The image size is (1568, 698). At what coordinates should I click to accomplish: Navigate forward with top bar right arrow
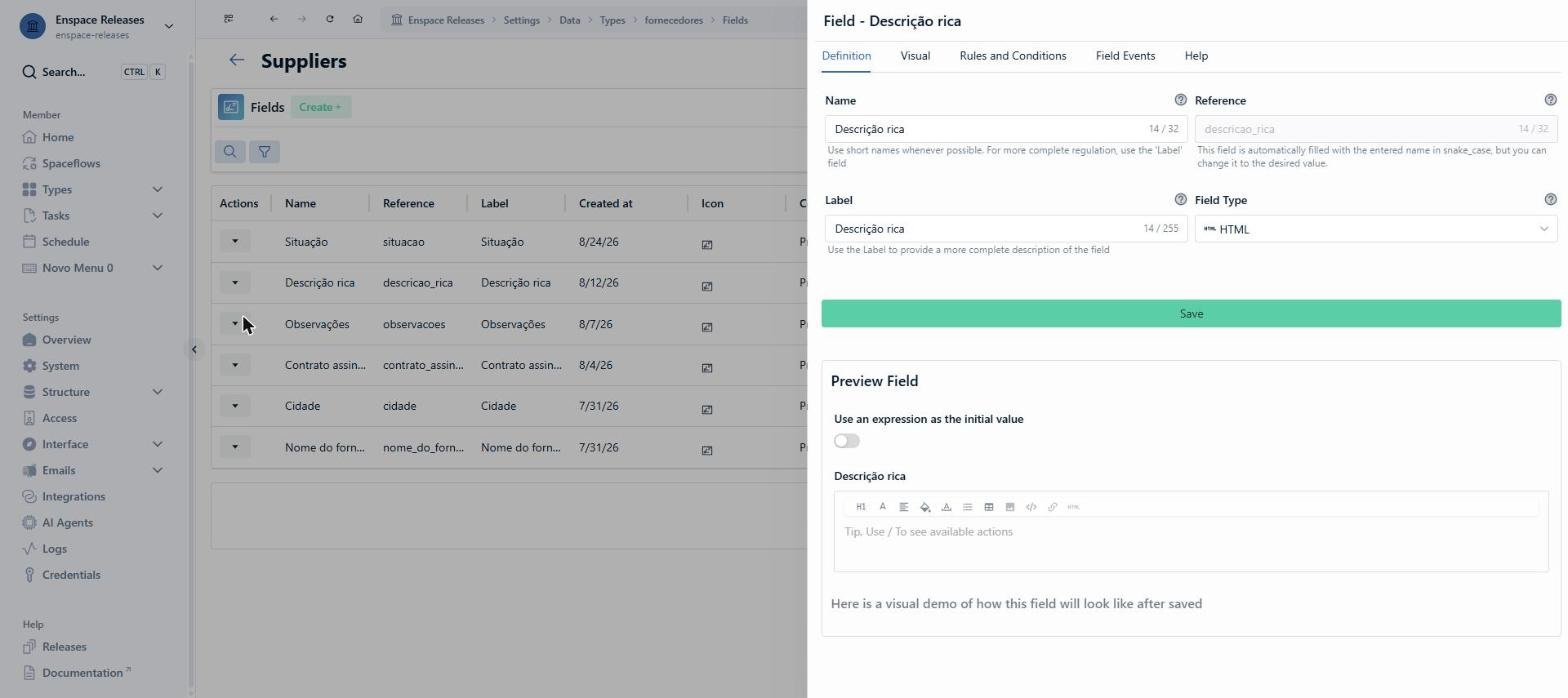[301, 19]
